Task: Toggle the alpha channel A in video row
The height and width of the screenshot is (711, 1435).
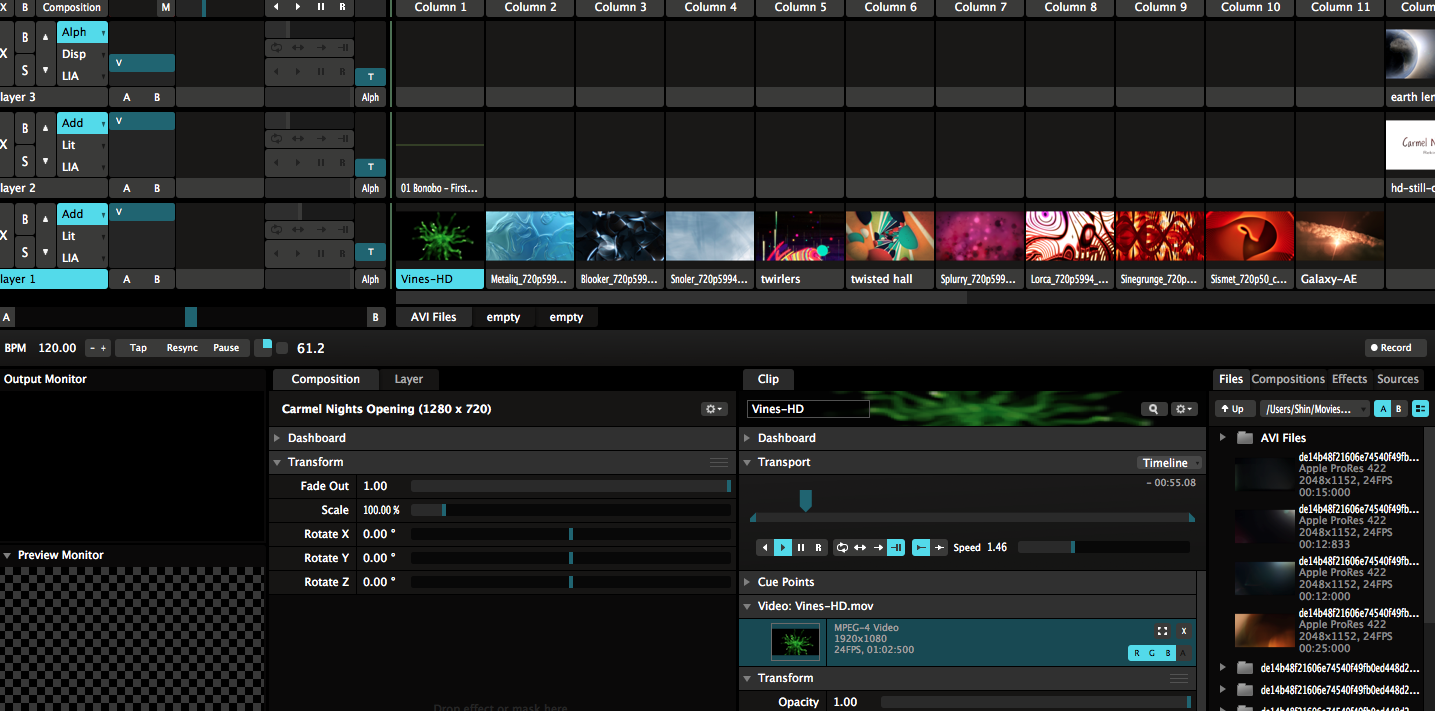Action: 1183,653
